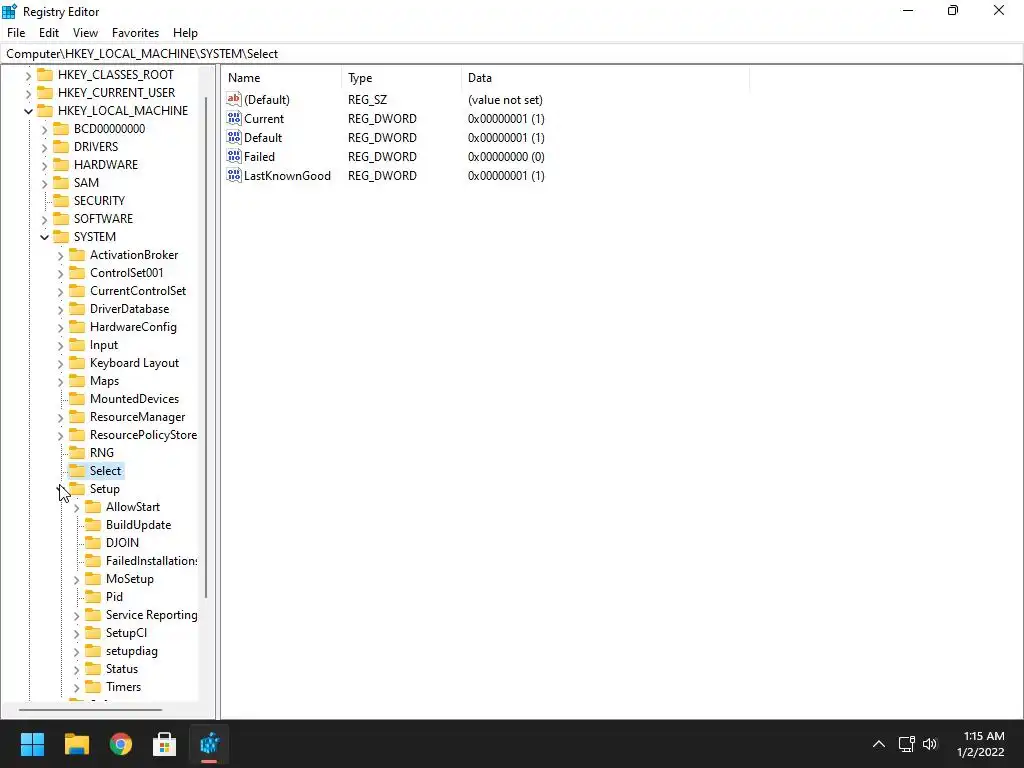Select the Status key
The image size is (1024, 768).
pos(121,669)
